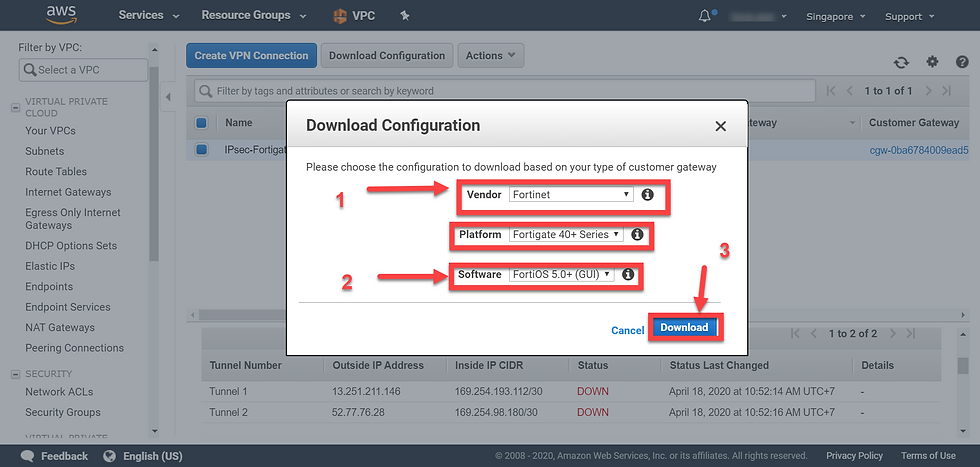Collapse the Virtual Private Cloud section

[16, 108]
